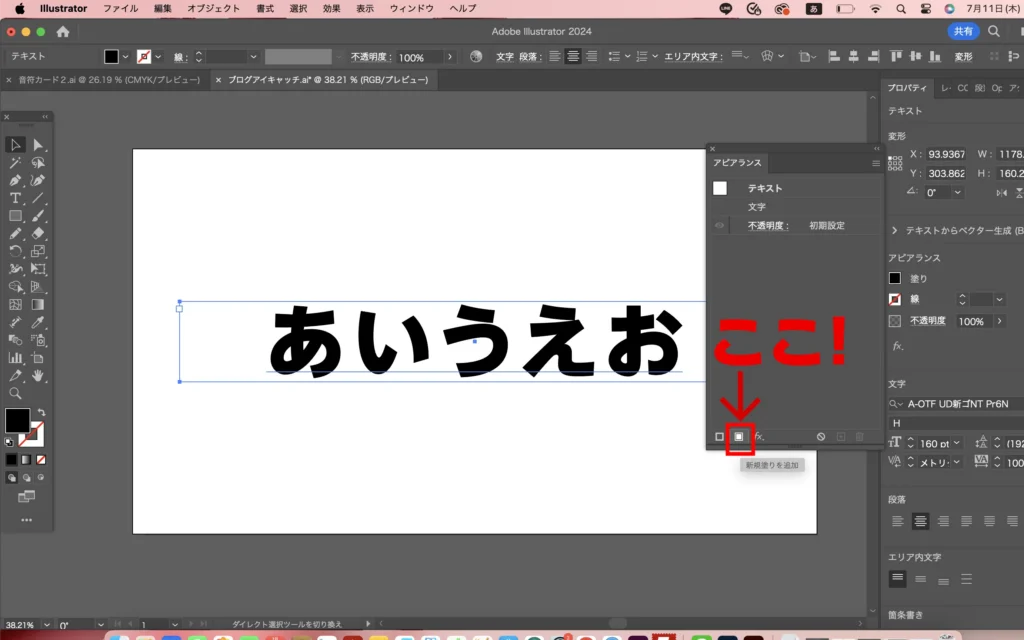Click Clear Appearance icon in Appearance panel
The image size is (1024, 640).
(x=821, y=436)
